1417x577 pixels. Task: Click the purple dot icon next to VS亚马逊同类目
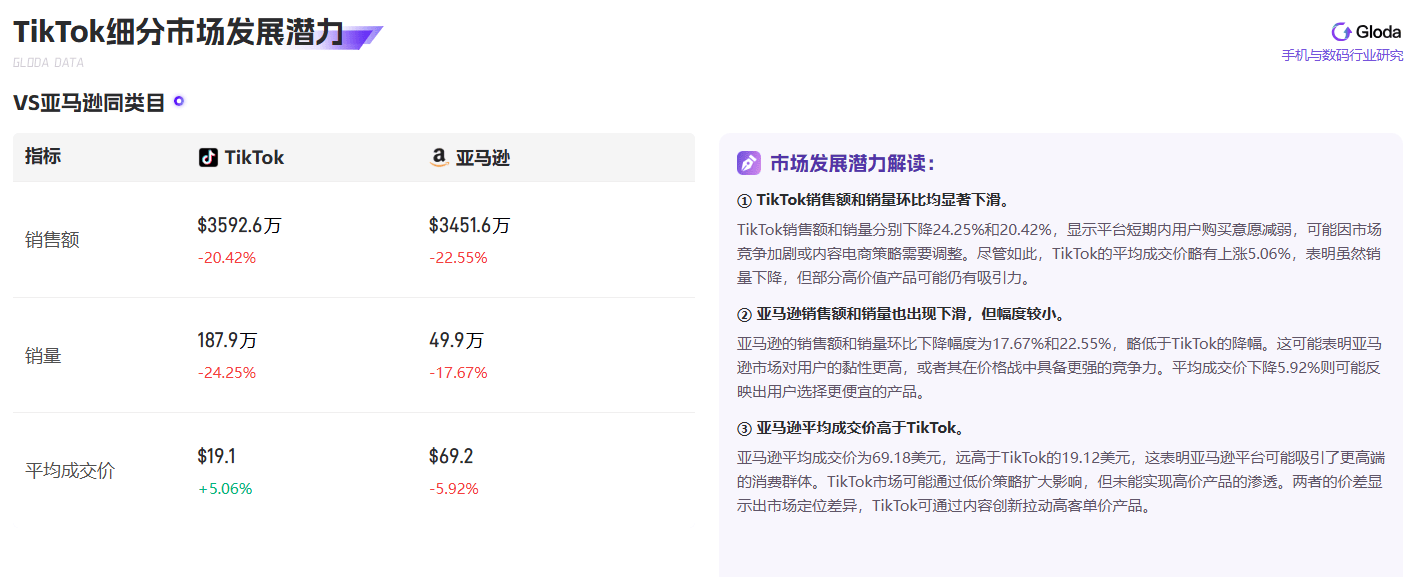[x=179, y=101]
